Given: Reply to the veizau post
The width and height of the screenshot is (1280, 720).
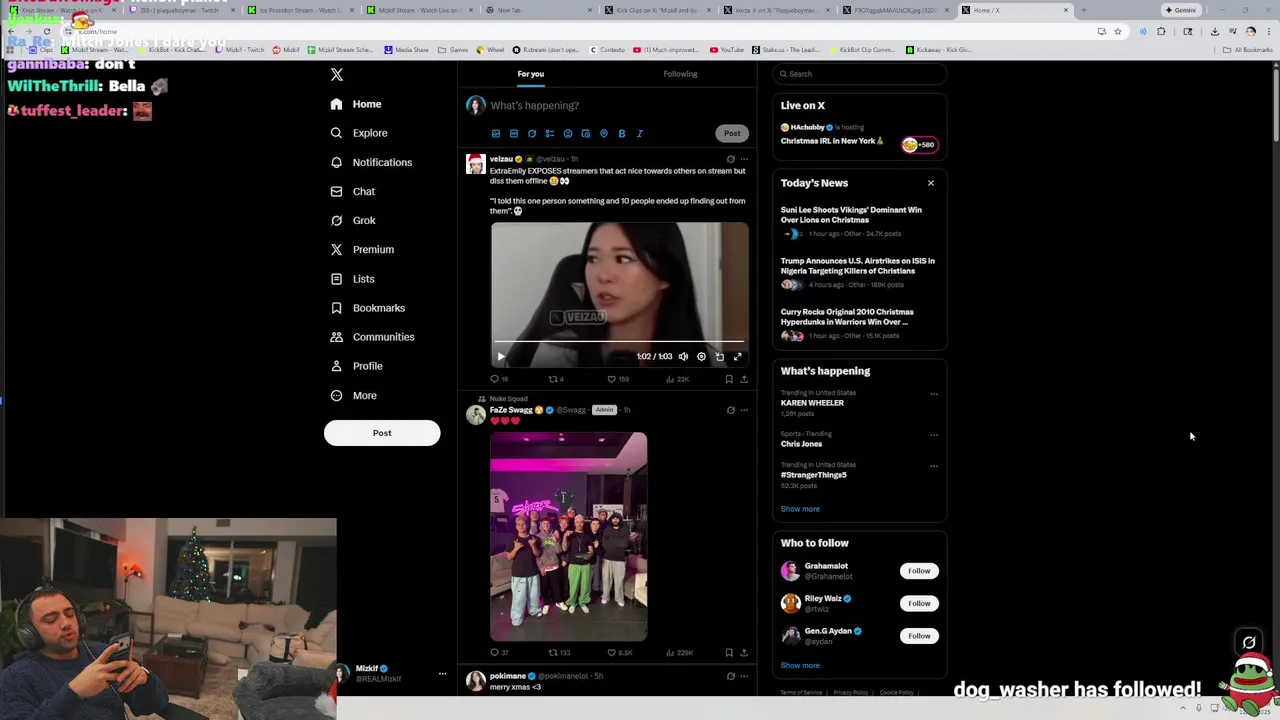Looking at the screenshot, I should click(x=498, y=379).
